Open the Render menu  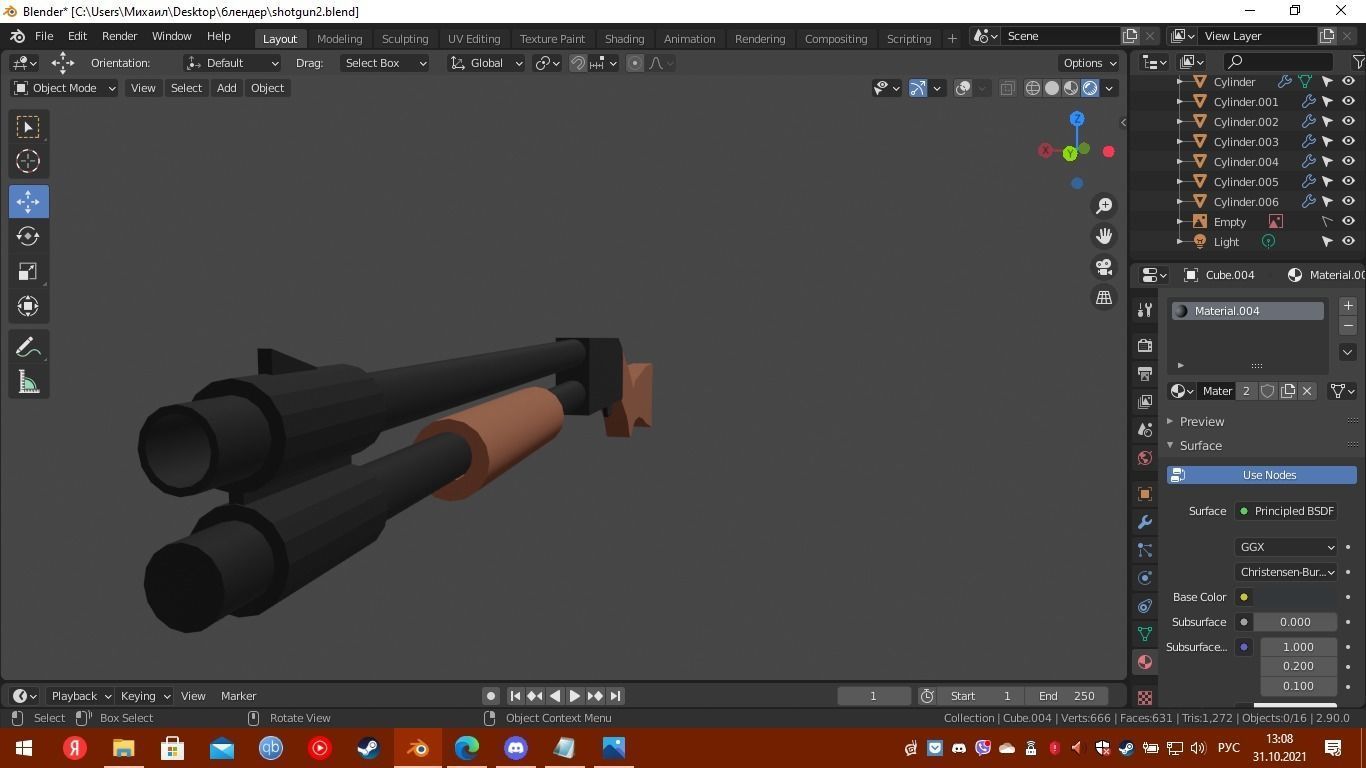119,36
